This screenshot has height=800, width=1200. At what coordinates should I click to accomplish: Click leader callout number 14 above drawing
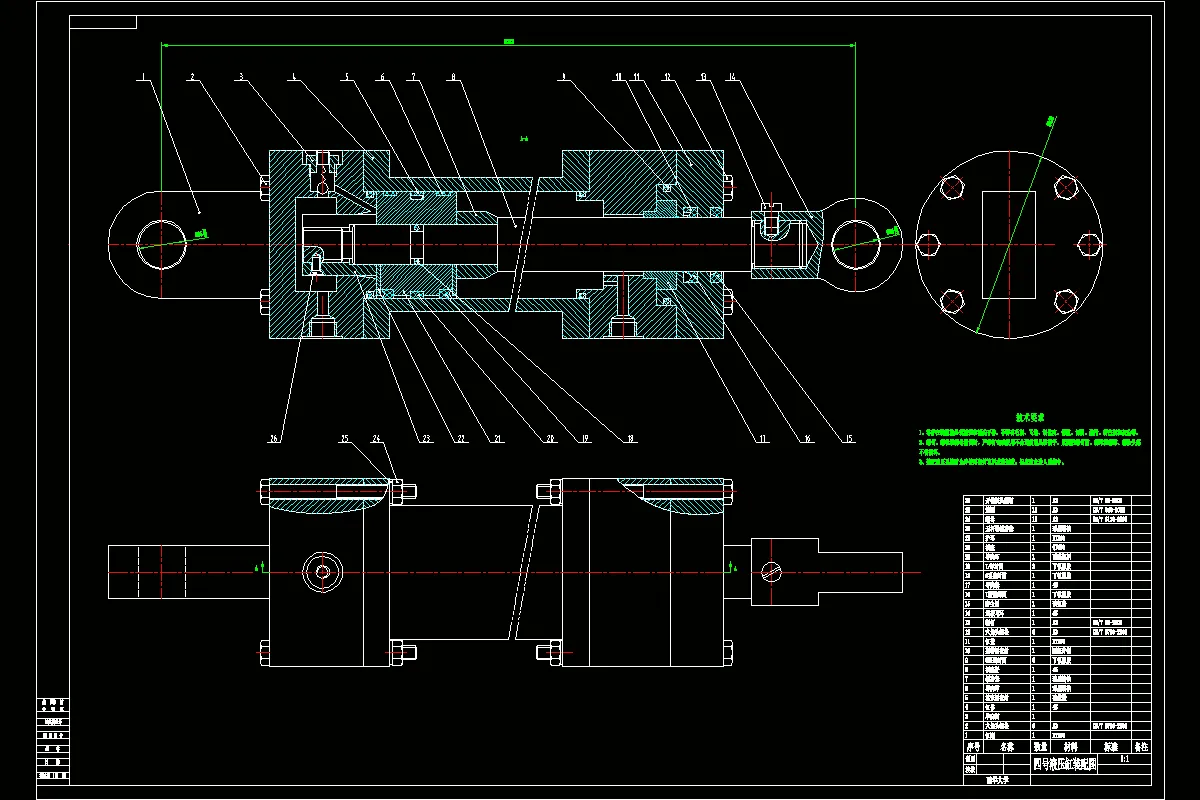pos(733,76)
